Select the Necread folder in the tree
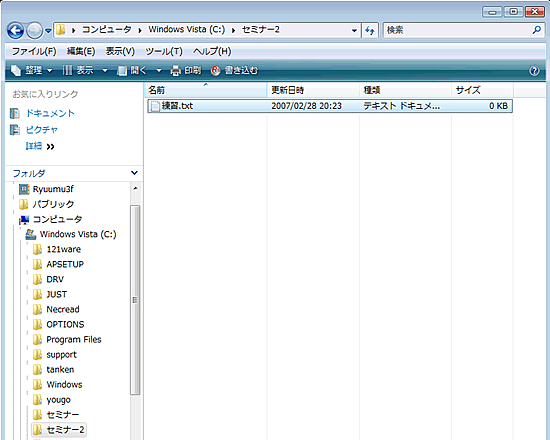This screenshot has width=550, height=440. tap(63, 309)
